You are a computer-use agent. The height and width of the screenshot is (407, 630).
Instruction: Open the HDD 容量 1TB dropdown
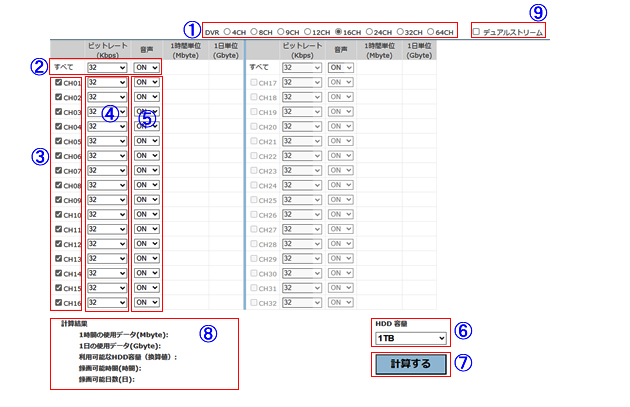410,339
